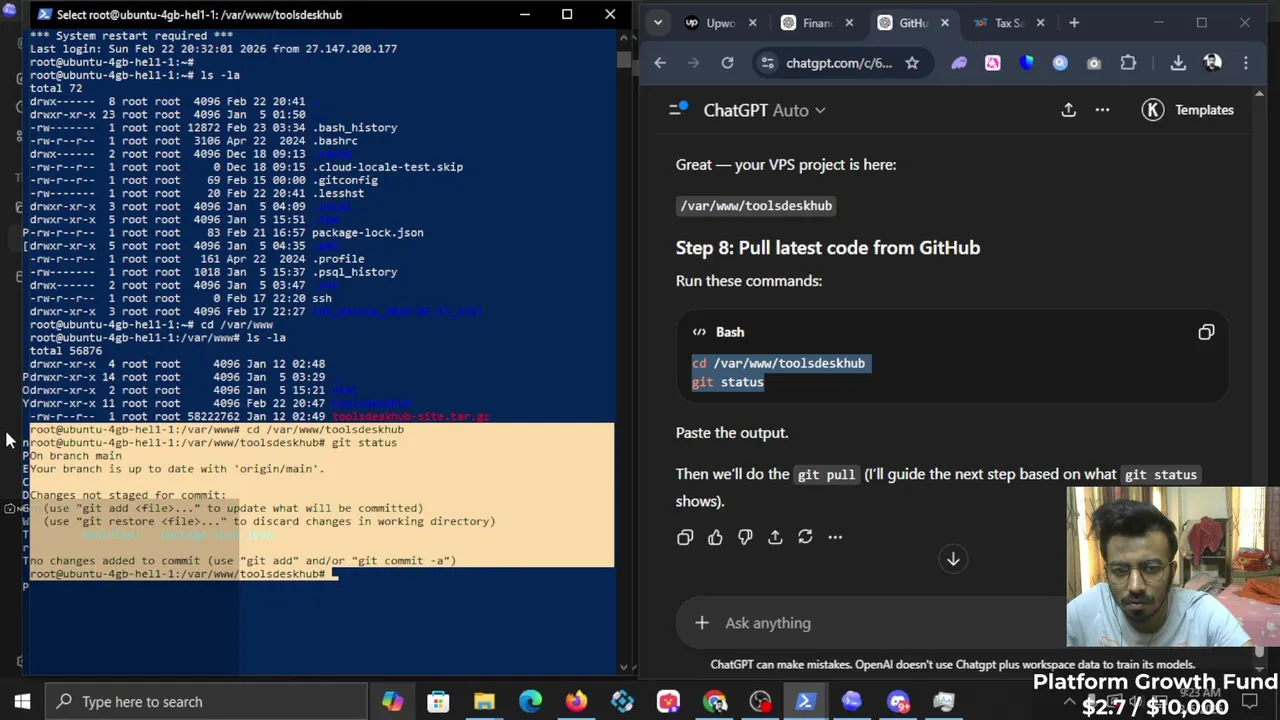Screen dimensions: 1280x720
Task: Open the camera screenshot extension
Action: coord(1094,63)
